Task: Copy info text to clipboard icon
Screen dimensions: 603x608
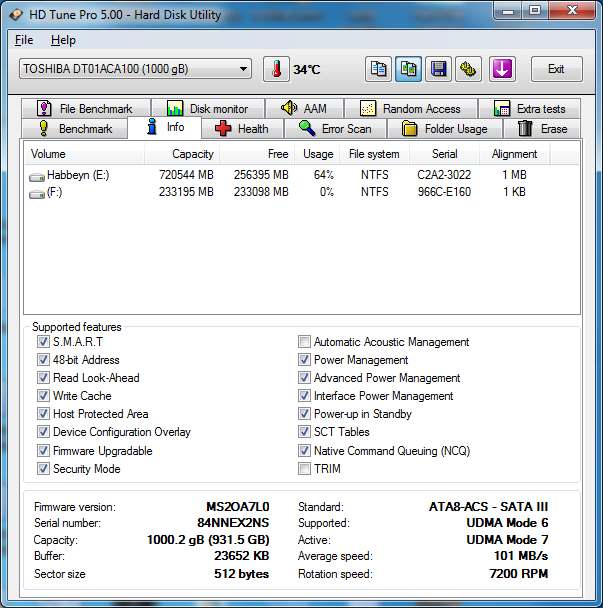Action: (379, 69)
